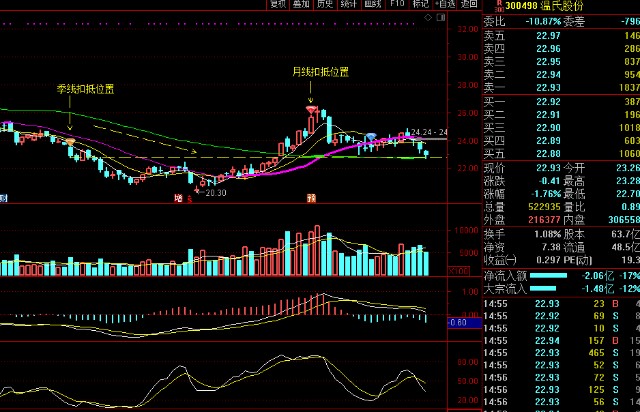Click the 收益(一) value 0.297
The image size is (640, 412).
tap(549, 260)
